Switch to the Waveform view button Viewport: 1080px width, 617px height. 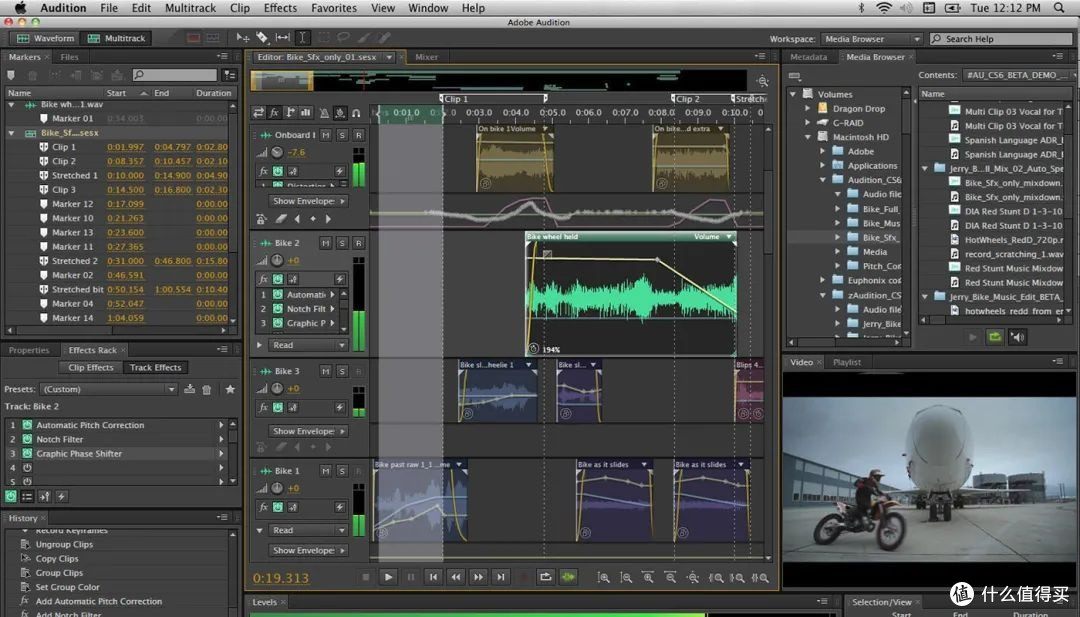45,39
